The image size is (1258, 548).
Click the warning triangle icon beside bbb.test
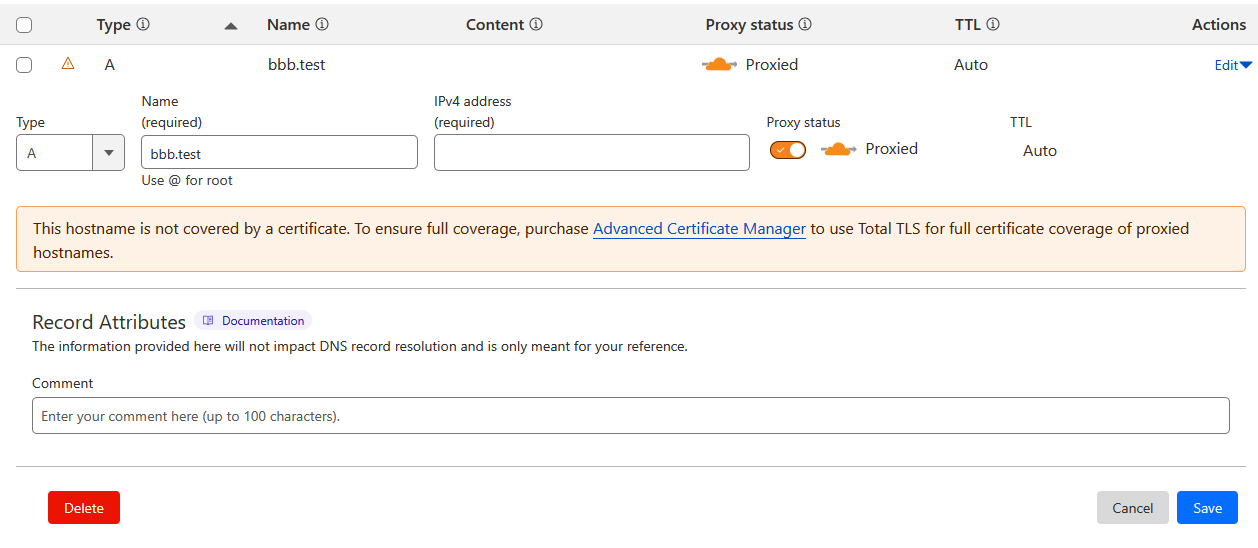coord(68,64)
